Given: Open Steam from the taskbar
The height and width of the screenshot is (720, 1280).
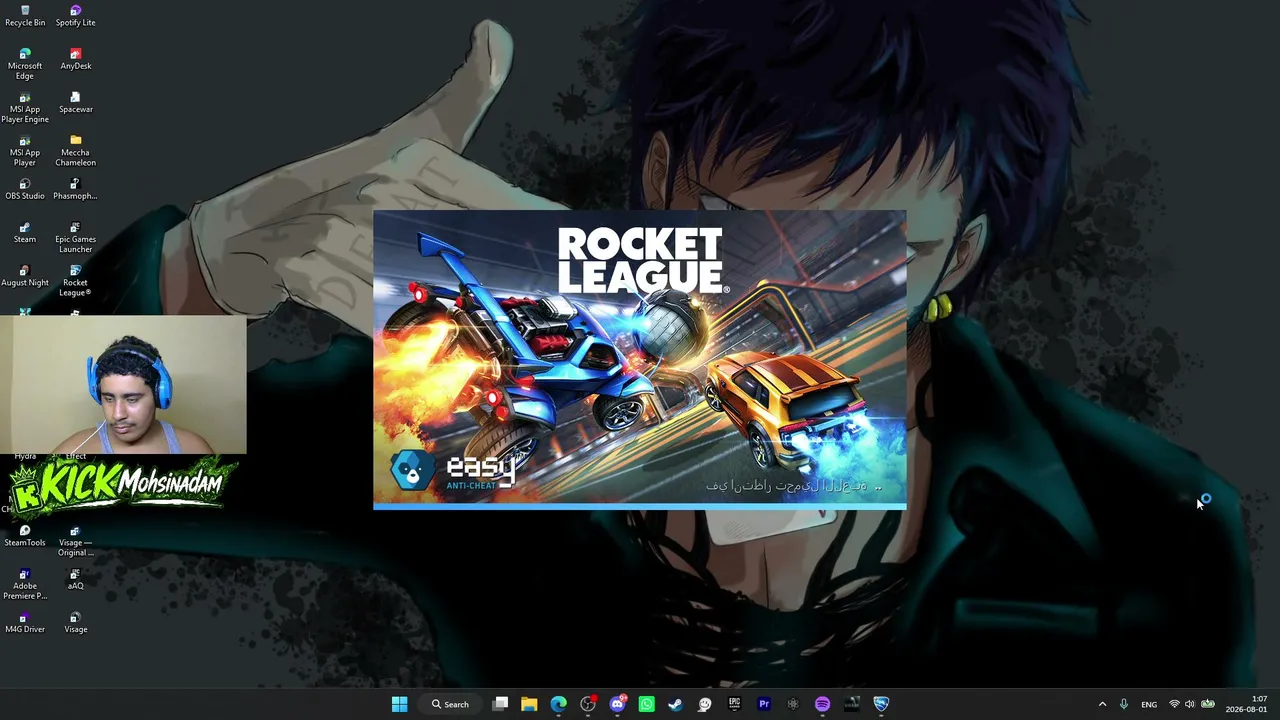Looking at the screenshot, I should pyautogui.click(x=675, y=704).
